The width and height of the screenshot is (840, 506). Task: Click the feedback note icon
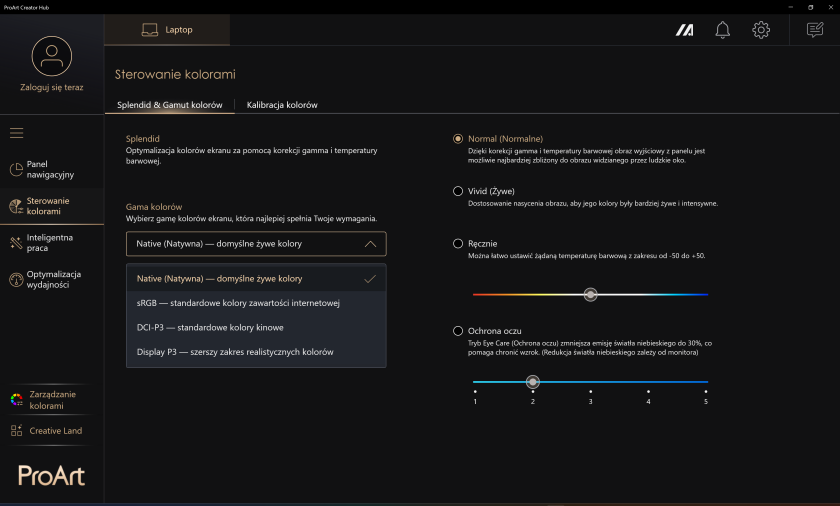pos(815,30)
